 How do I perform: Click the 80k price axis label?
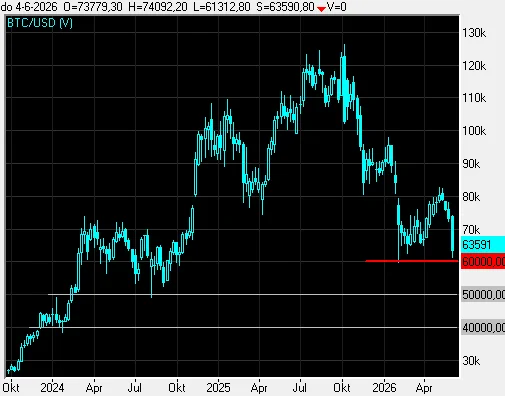point(471,197)
